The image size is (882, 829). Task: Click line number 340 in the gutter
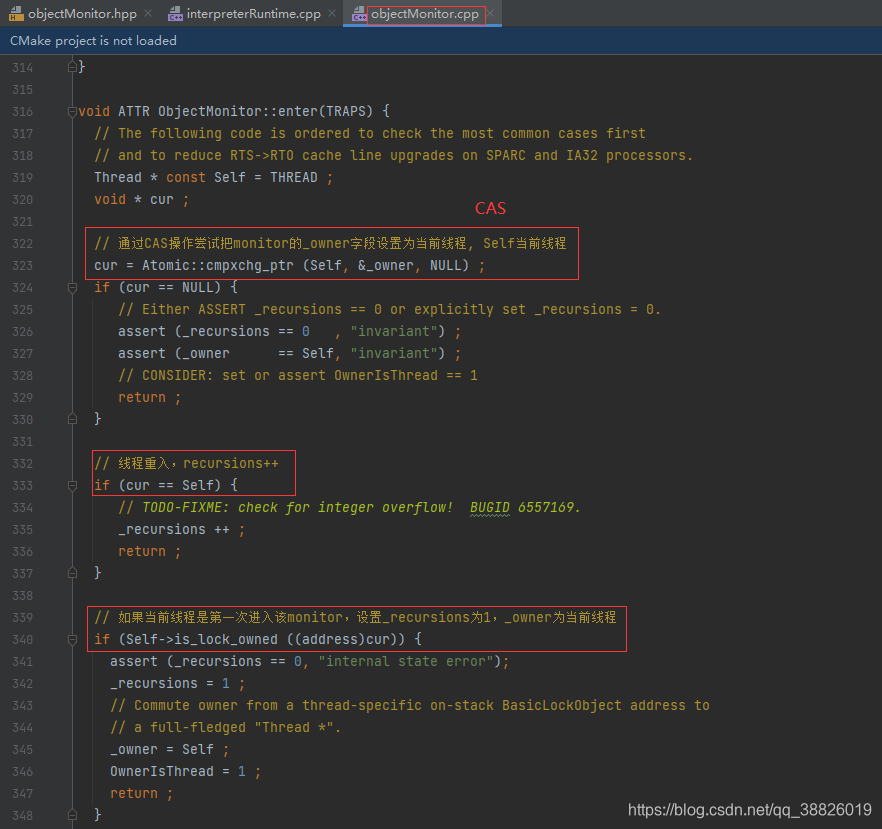tap(22, 639)
